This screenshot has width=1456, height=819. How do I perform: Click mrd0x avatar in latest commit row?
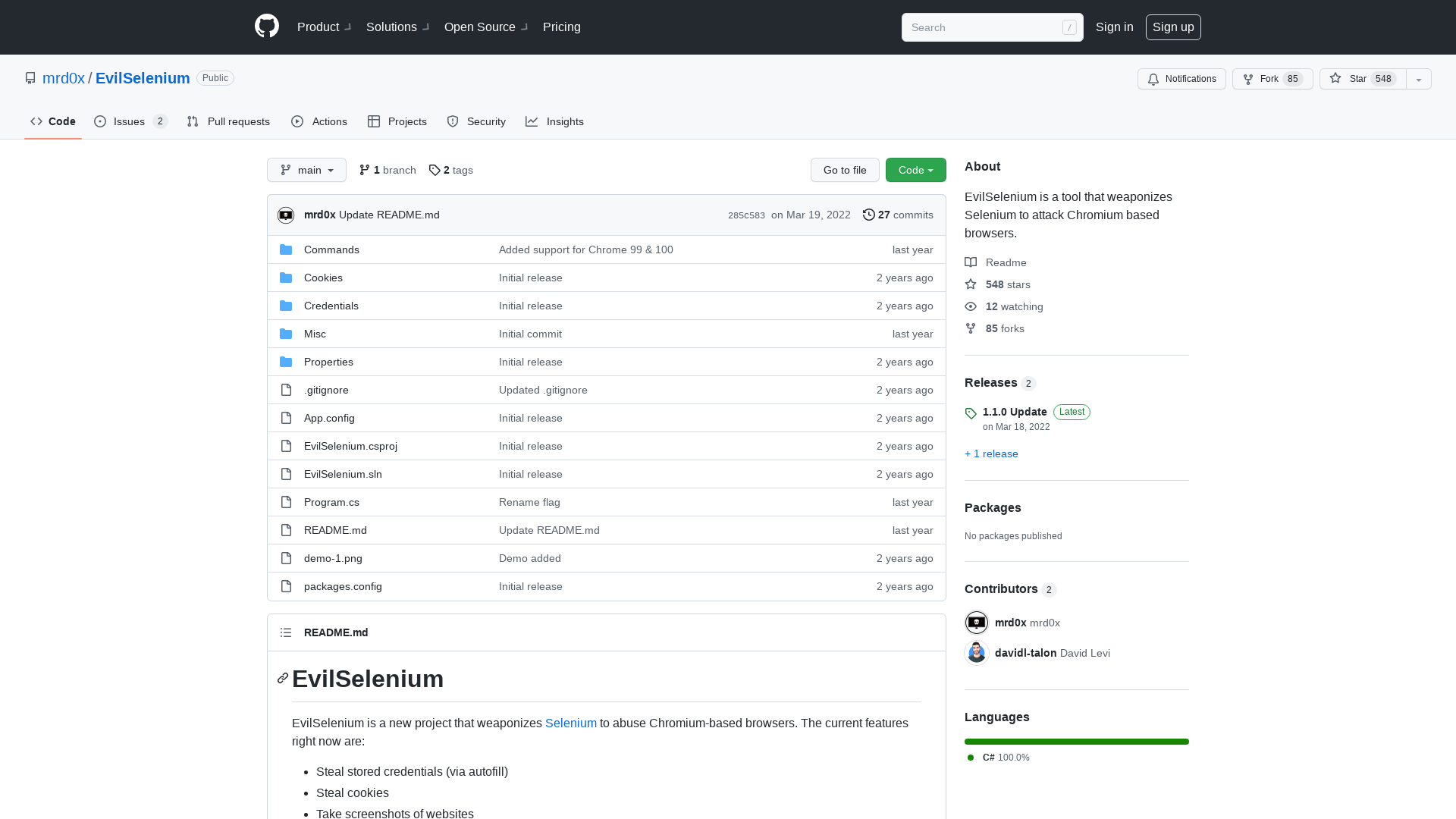(286, 215)
